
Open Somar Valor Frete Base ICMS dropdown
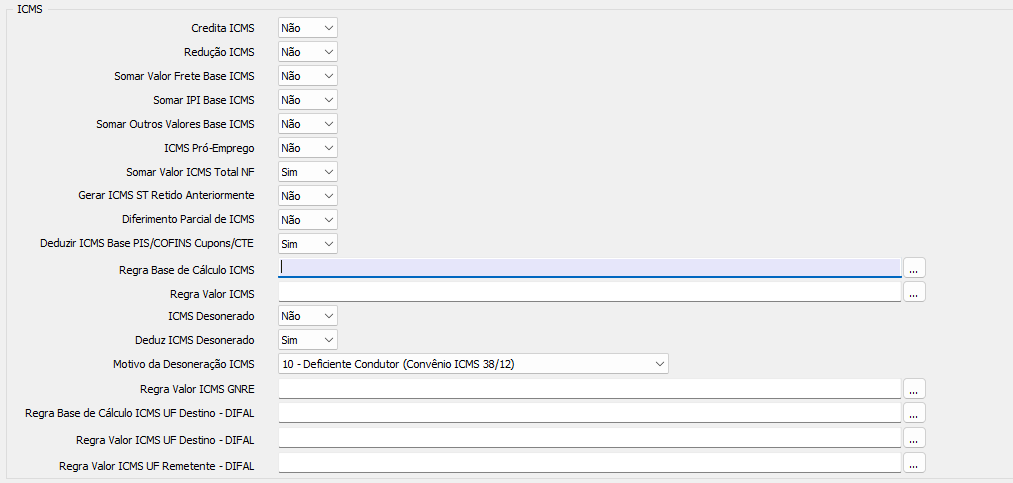click(308, 76)
